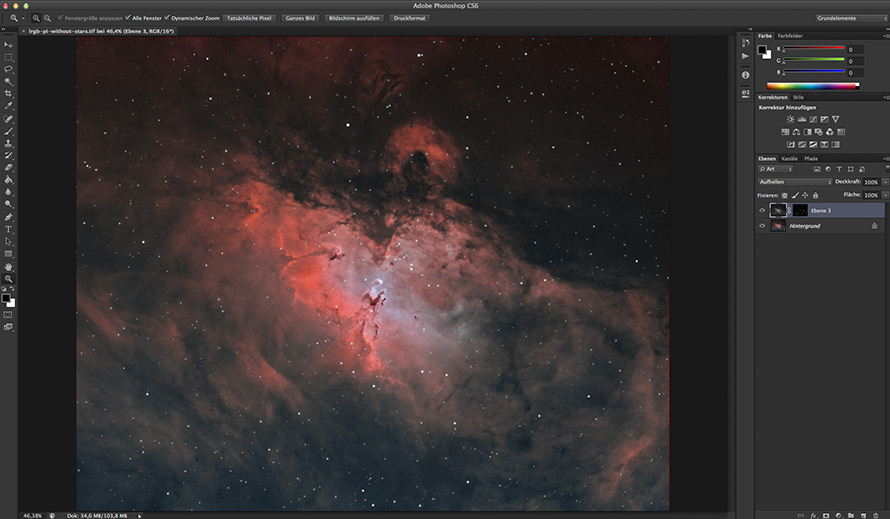Switch to the Pfade tab

point(811,159)
